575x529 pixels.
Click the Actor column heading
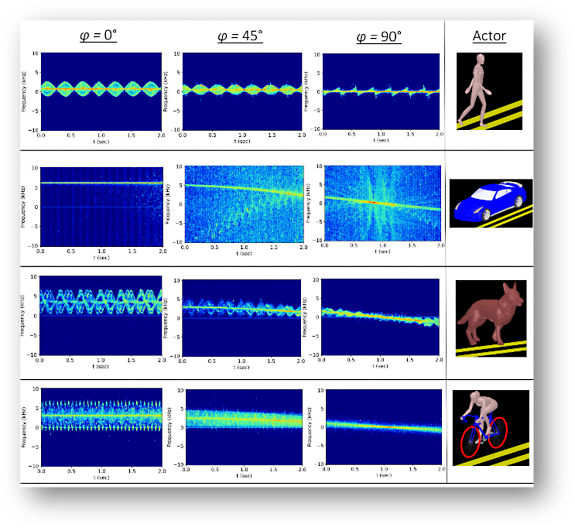pyautogui.click(x=489, y=36)
